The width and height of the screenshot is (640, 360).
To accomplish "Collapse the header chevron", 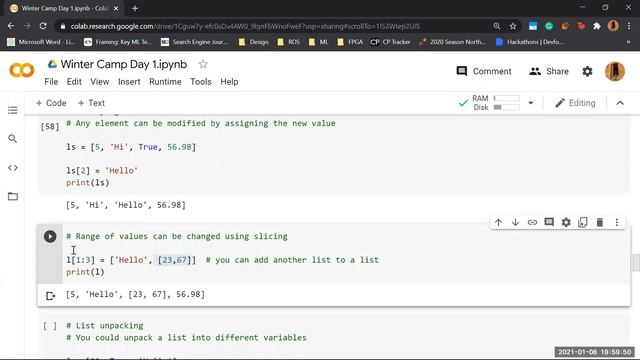I will [620, 103].
